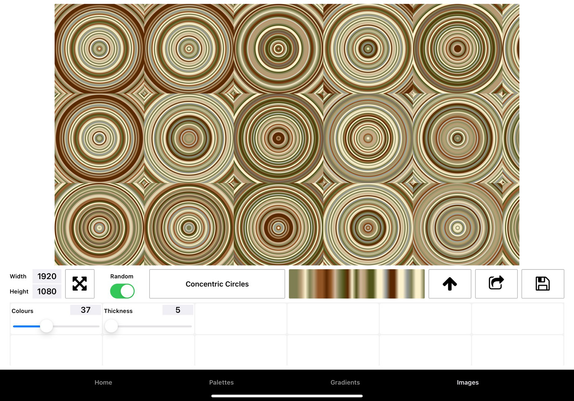Tap the concentric circles preview image
The height and width of the screenshot is (401, 574).
pyautogui.click(x=287, y=134)
